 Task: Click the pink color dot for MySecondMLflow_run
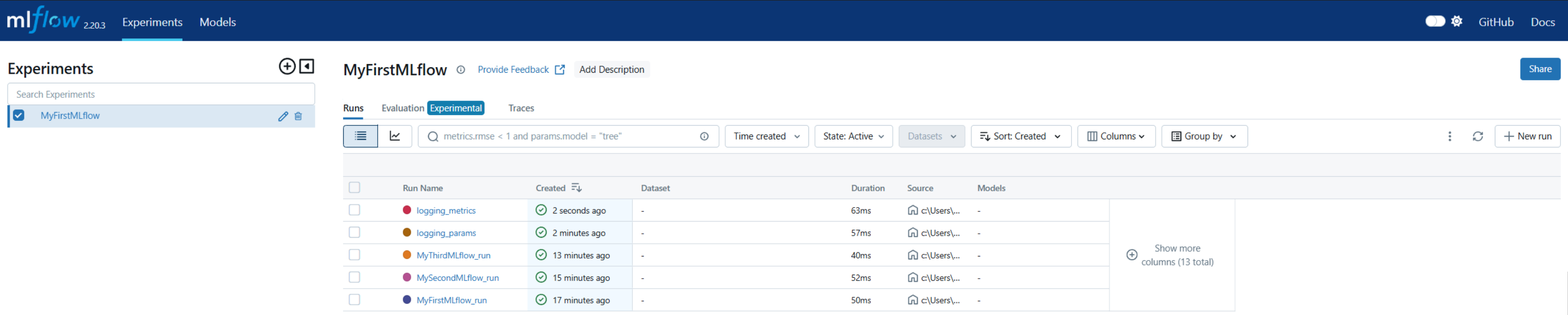407,277
